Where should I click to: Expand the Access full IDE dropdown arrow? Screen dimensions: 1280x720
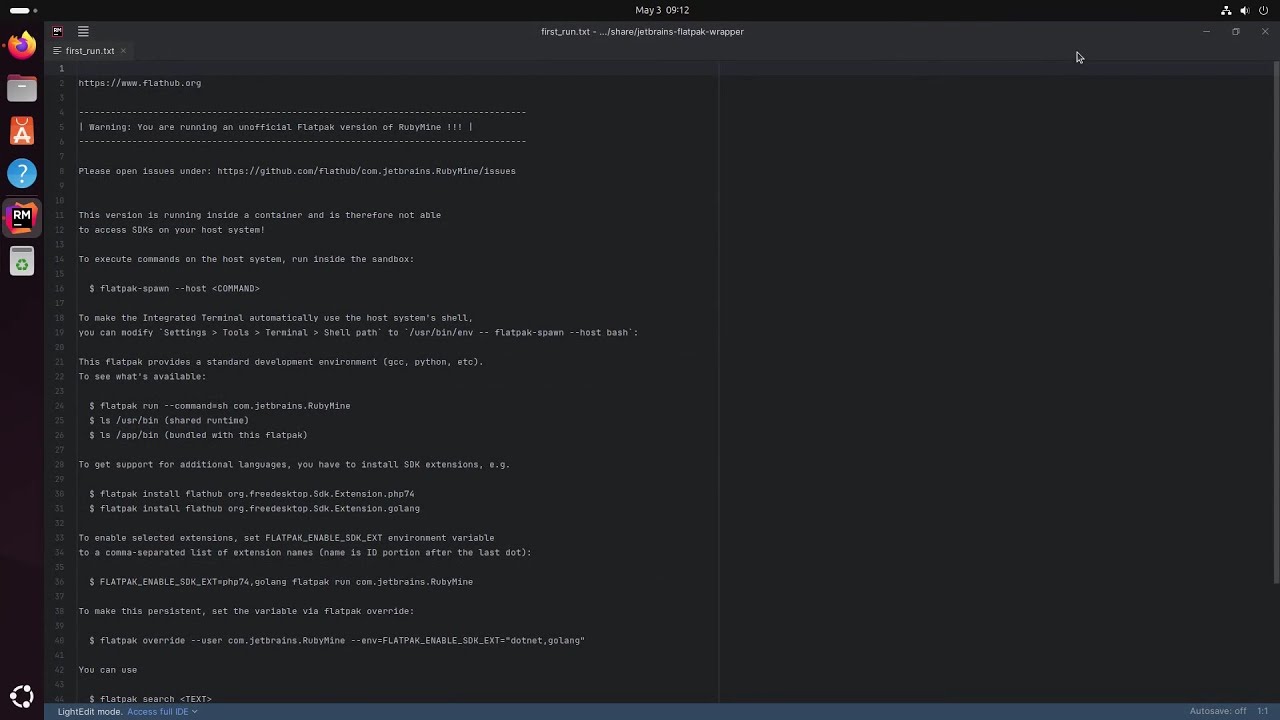point(195,712)
